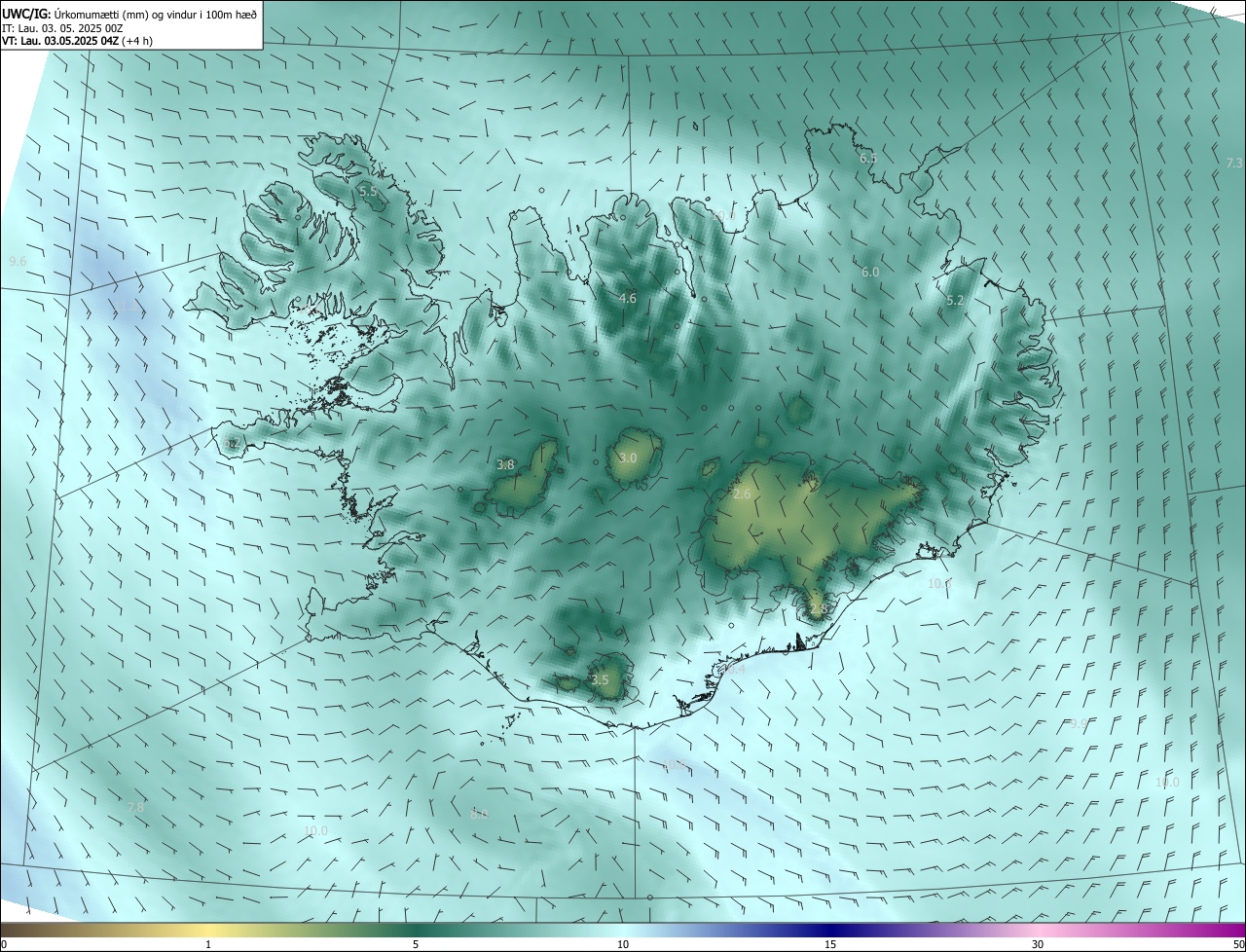The height and width of the screenshot is (952, 1246).
Task: Click the 3.5 value label on the map
Action: tap(600, 680)
